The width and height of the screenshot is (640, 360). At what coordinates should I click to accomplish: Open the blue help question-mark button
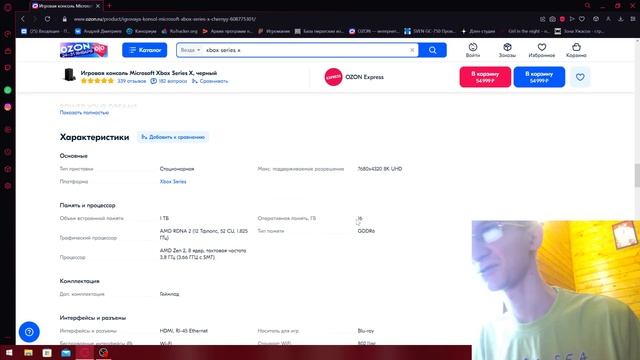(29, 332)
